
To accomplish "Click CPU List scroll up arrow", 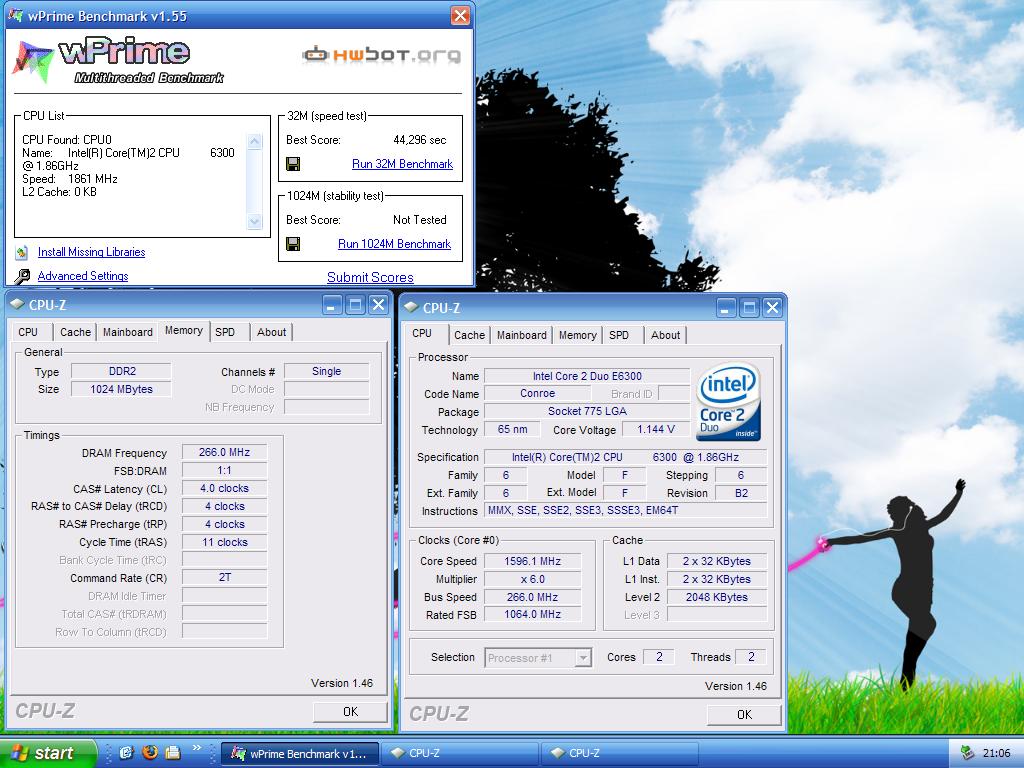I will [255, 141].
